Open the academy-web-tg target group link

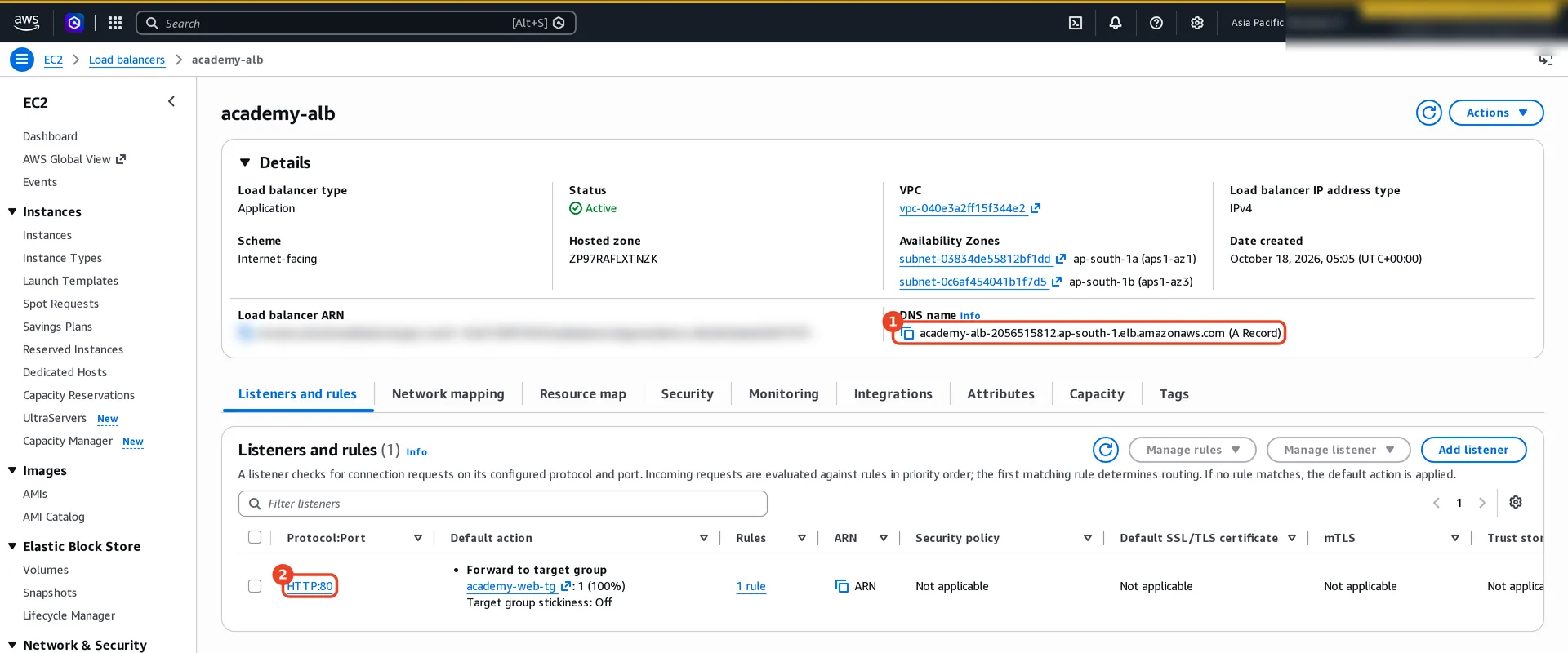coord(510,586)
